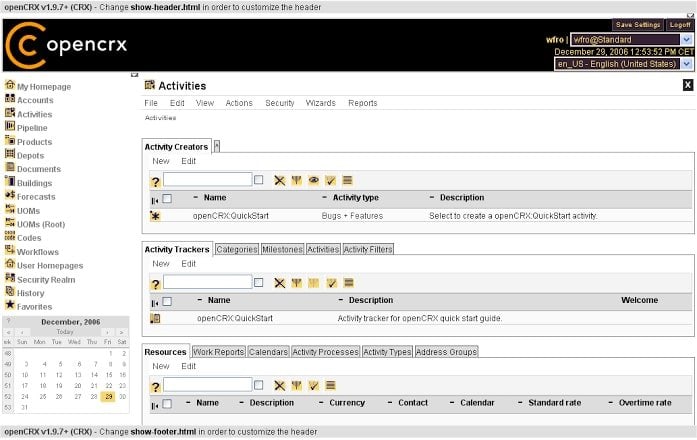
Task: Open UOMs (Root) in the sidebar
Action: (x=41, y=224)
